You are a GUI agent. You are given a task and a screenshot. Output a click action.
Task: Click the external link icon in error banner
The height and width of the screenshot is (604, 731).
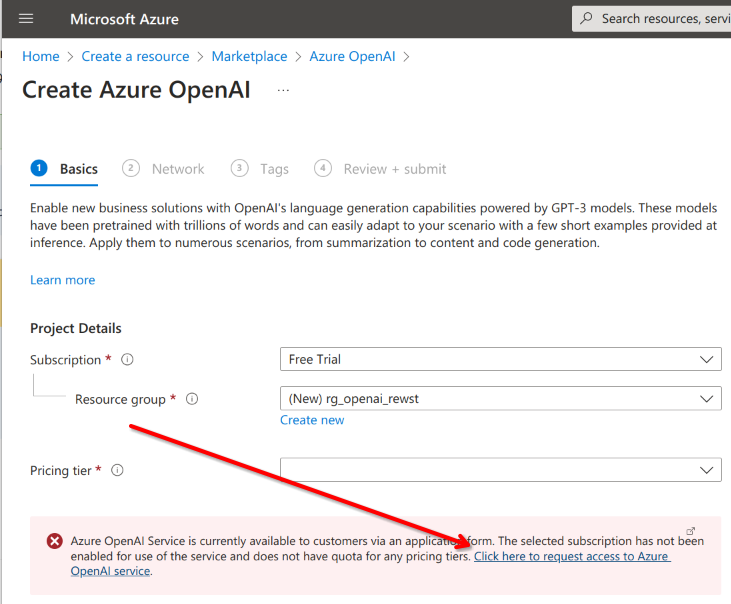click(x=690, y=531)
